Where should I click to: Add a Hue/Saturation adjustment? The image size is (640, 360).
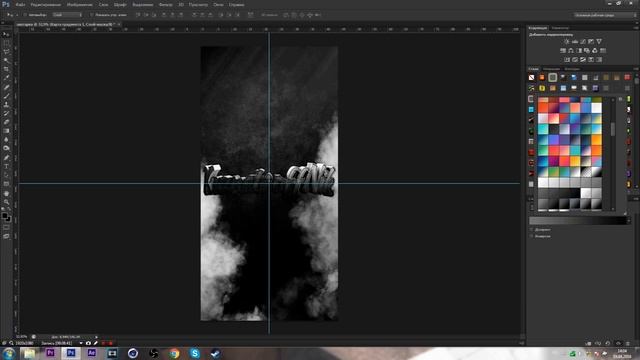tap(563, 51)
